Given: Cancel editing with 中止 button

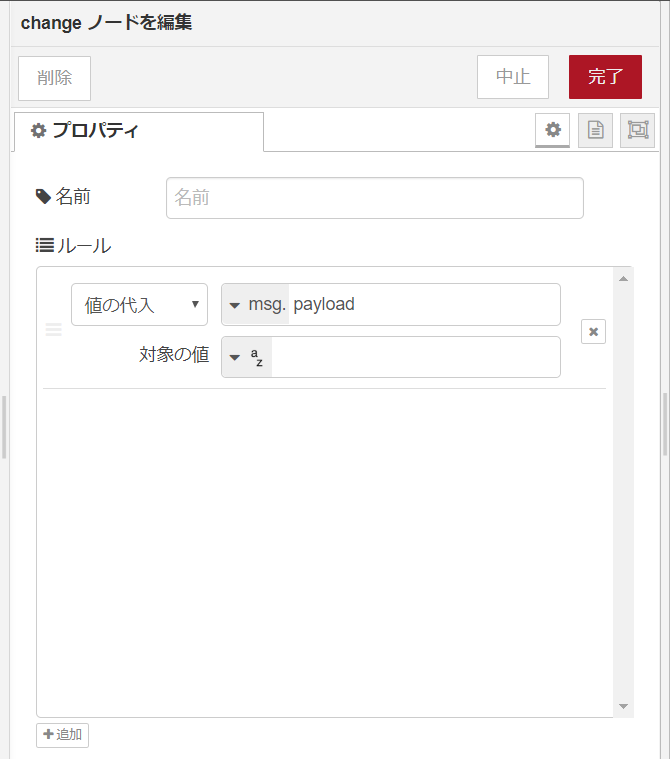Looking at the screenshot, I should coord(513,77).
